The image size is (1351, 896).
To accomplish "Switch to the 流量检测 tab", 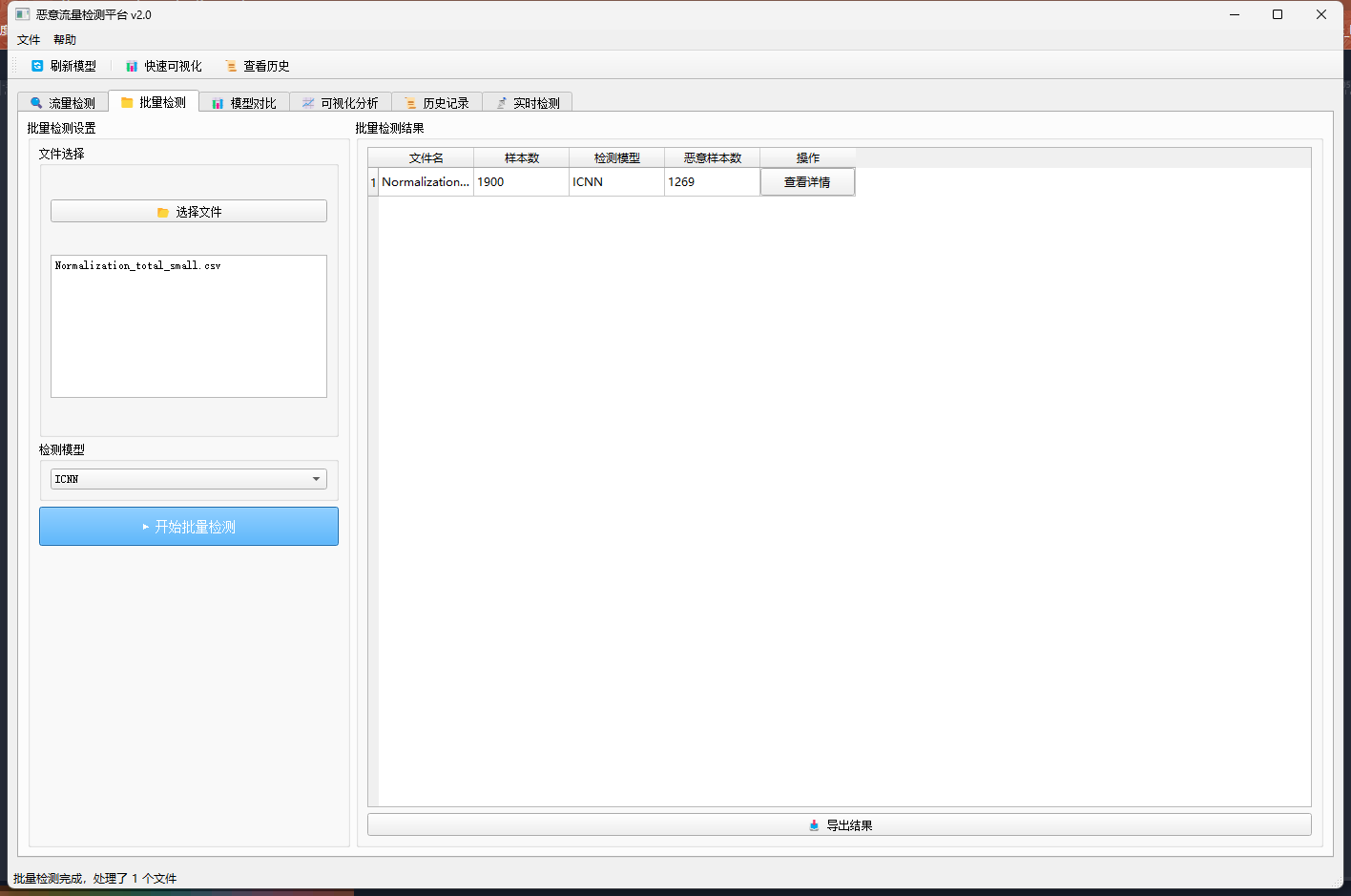I will coord(63,103).
